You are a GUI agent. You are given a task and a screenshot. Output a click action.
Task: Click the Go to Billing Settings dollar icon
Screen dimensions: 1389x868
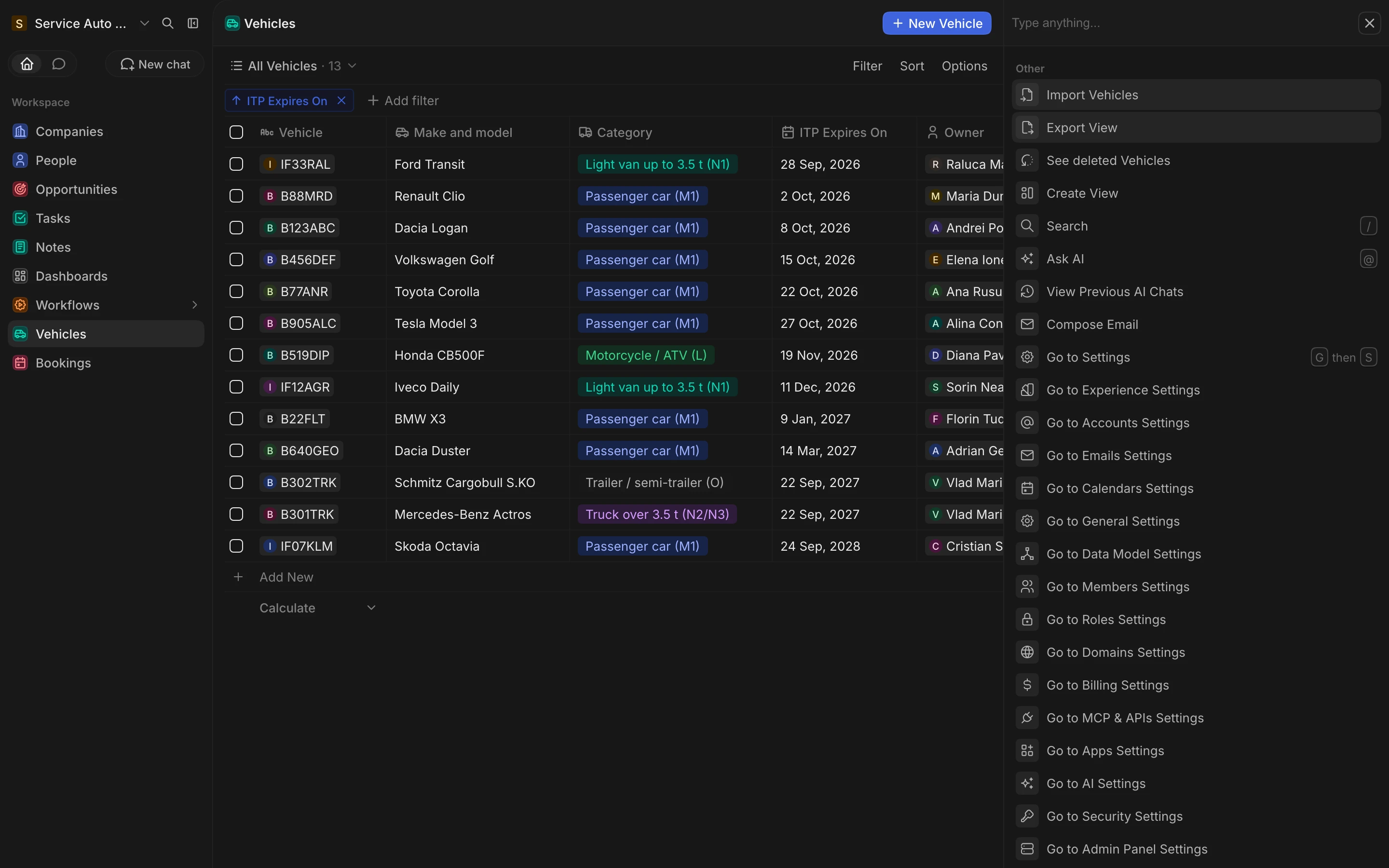[1027, 685]
